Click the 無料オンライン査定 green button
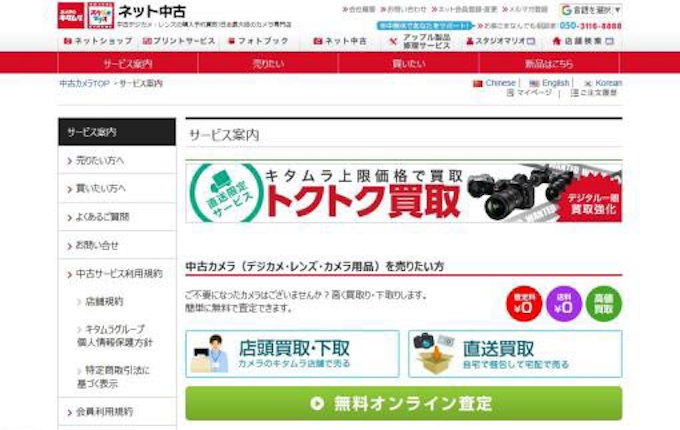 tap(403, 404)
